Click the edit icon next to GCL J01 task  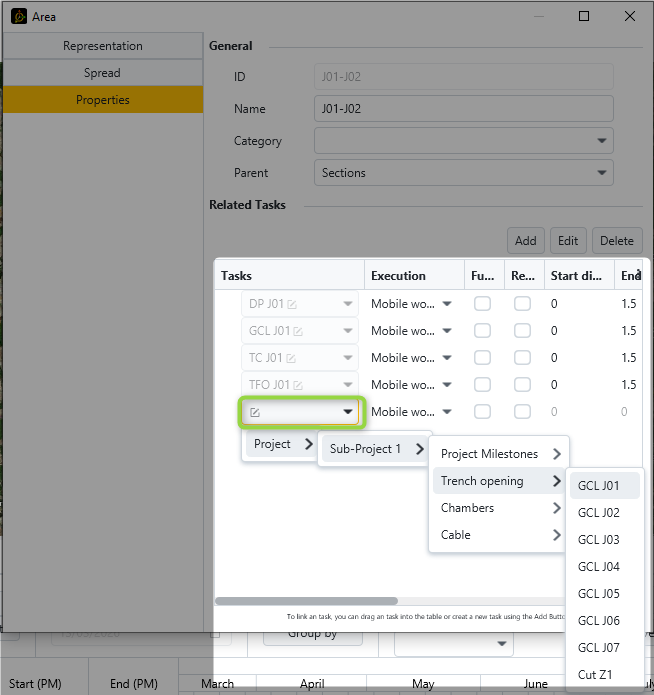click(297, 331)
